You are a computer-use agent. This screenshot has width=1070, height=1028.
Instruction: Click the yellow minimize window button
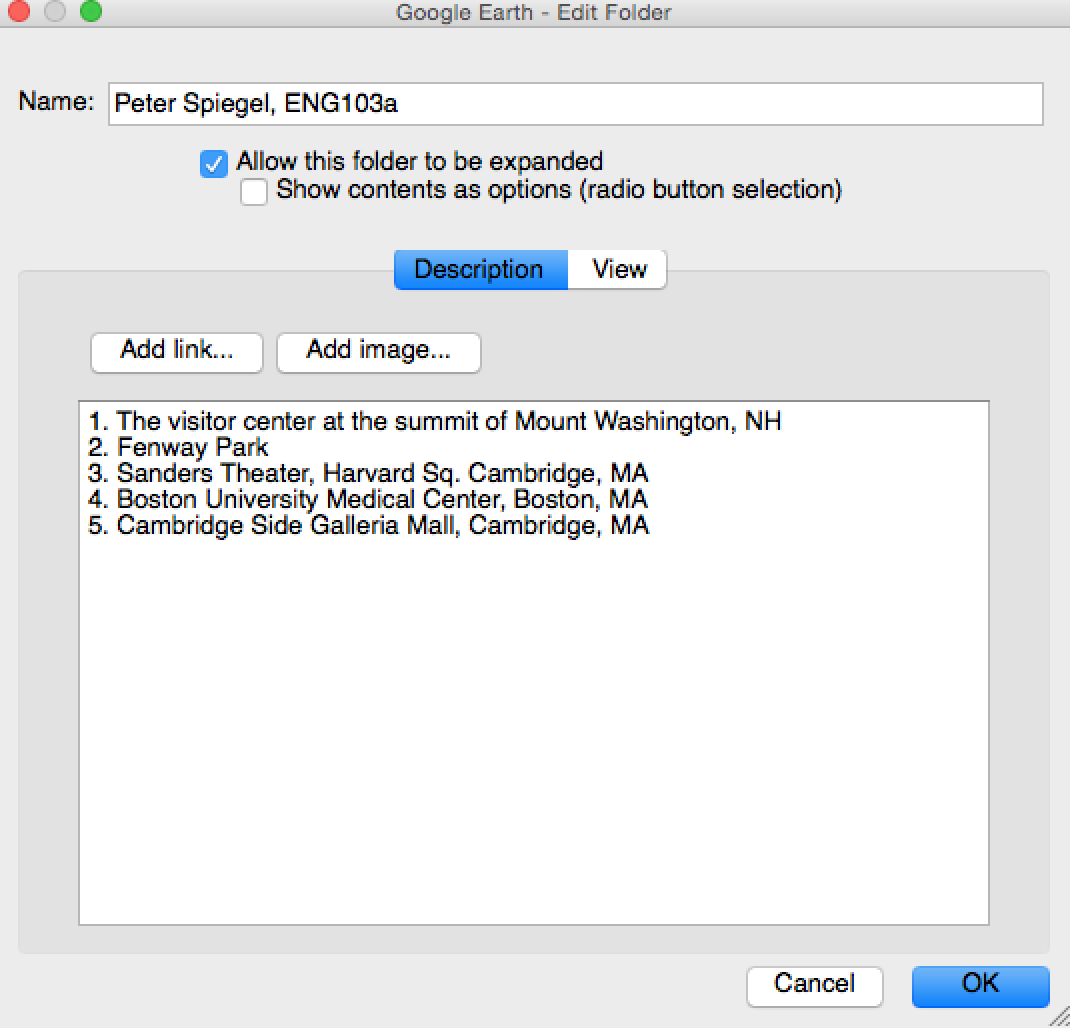(54, 13)
